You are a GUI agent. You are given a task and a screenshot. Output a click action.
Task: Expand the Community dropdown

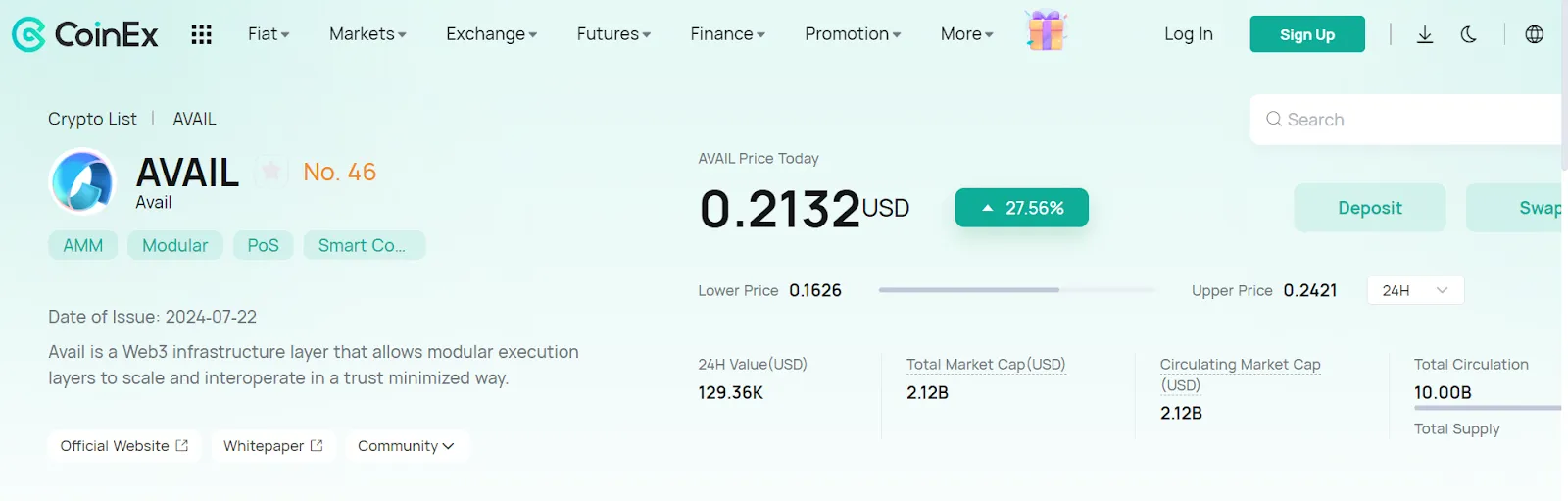406,446
